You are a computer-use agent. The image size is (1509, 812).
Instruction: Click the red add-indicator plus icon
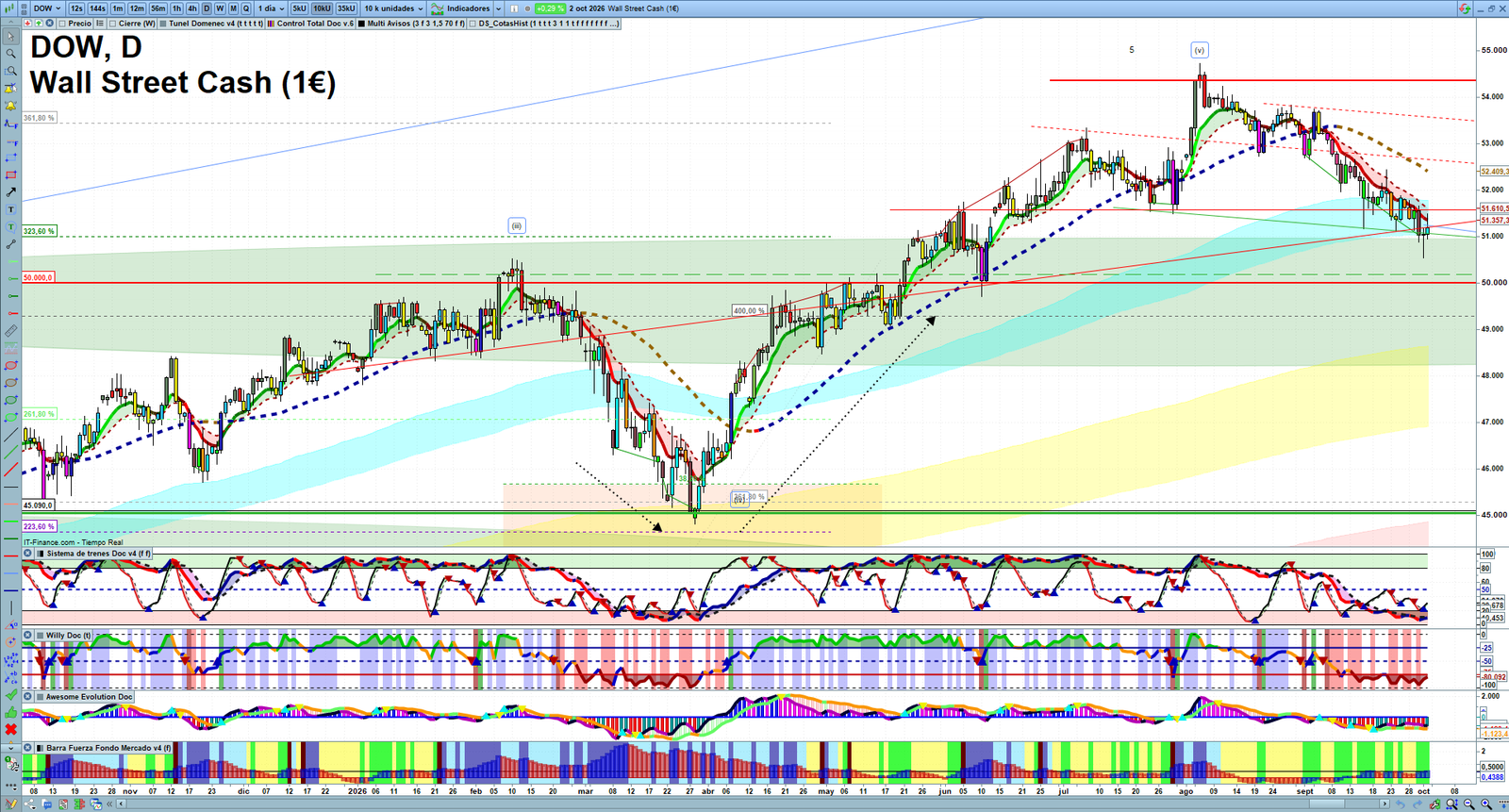point(28,24)
